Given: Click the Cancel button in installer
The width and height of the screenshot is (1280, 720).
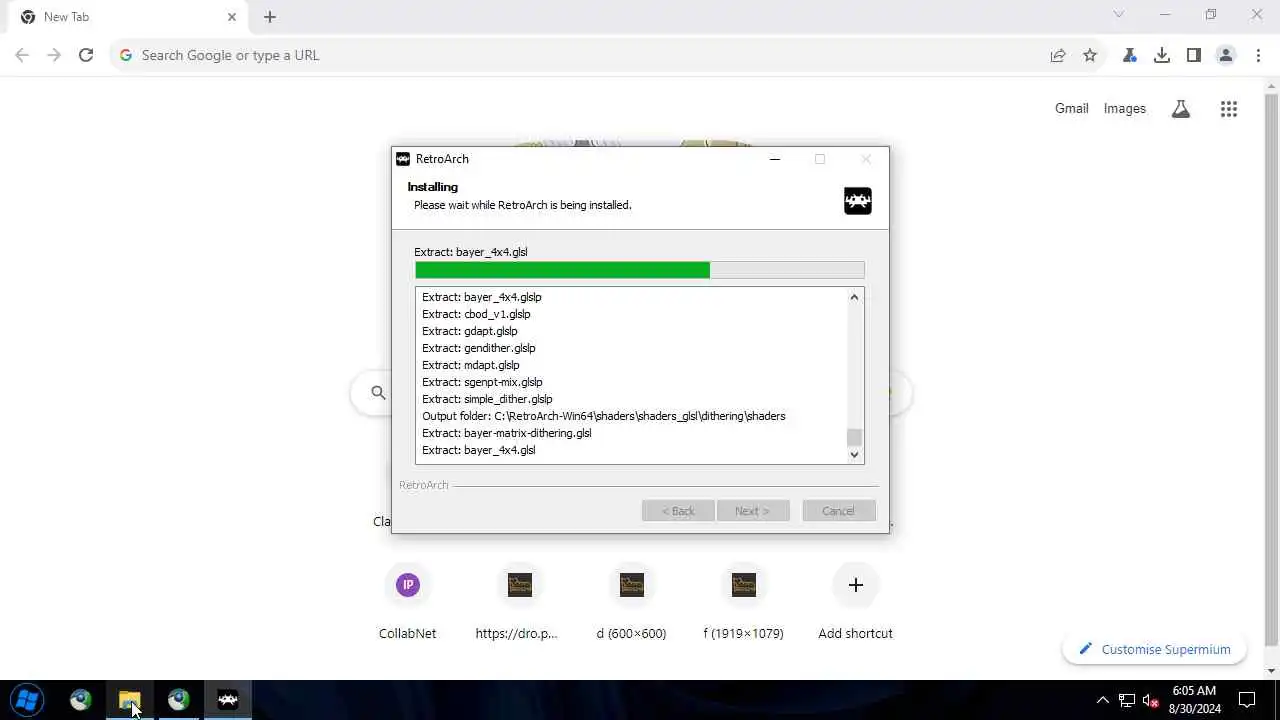Looking at the screenshot, I should click(x=838, y=511).
